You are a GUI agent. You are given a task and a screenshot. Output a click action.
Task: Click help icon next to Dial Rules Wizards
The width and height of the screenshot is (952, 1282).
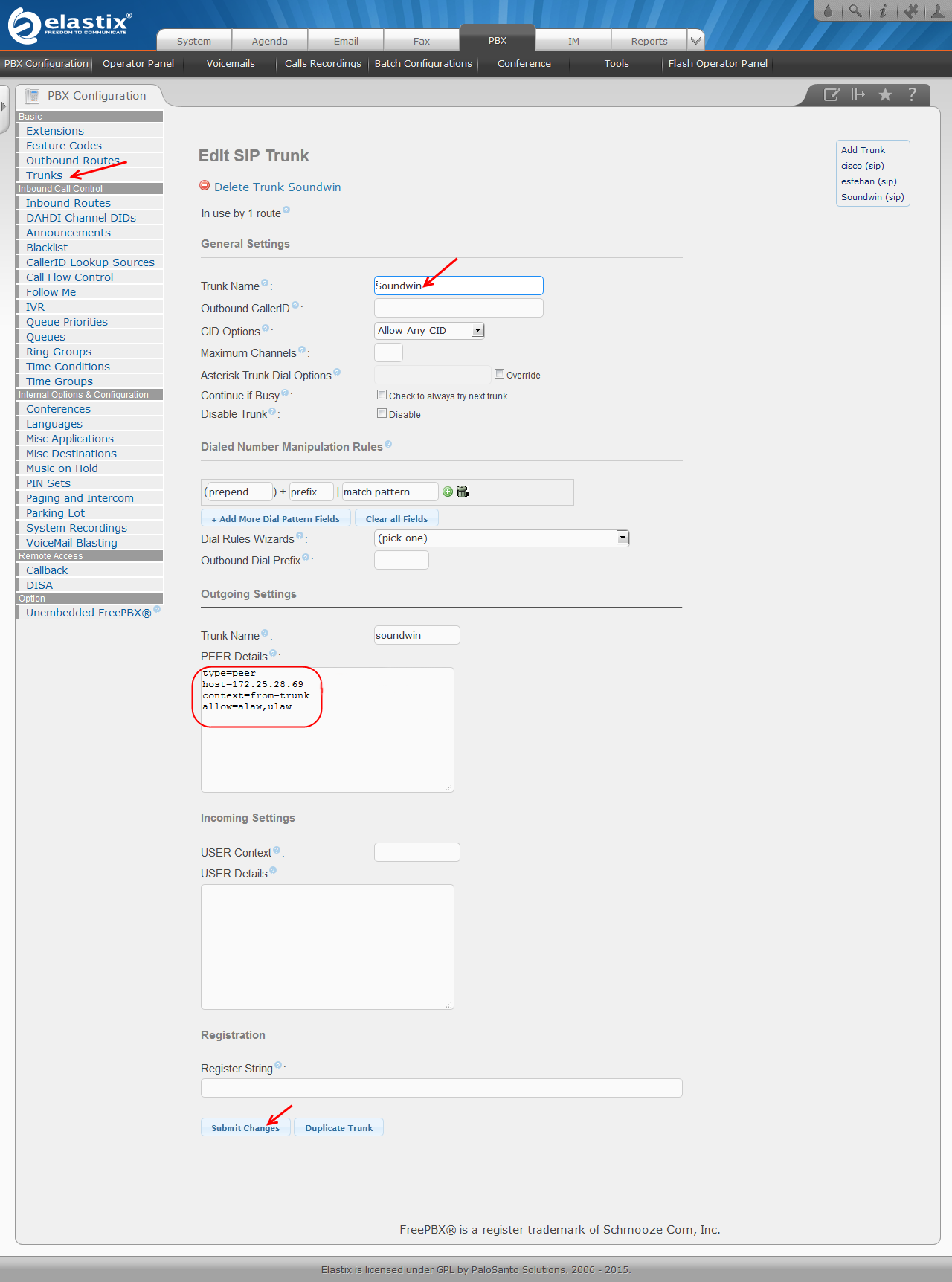[x=300, y=535]
